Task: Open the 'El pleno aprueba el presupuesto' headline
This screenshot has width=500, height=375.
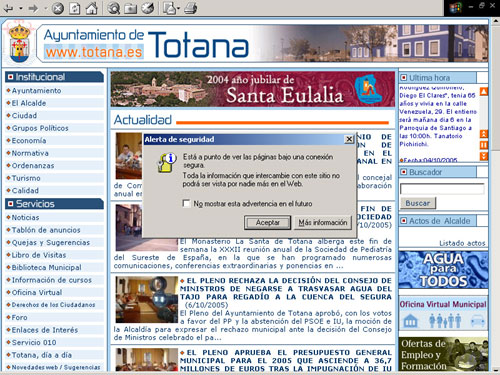Action: 286,361
